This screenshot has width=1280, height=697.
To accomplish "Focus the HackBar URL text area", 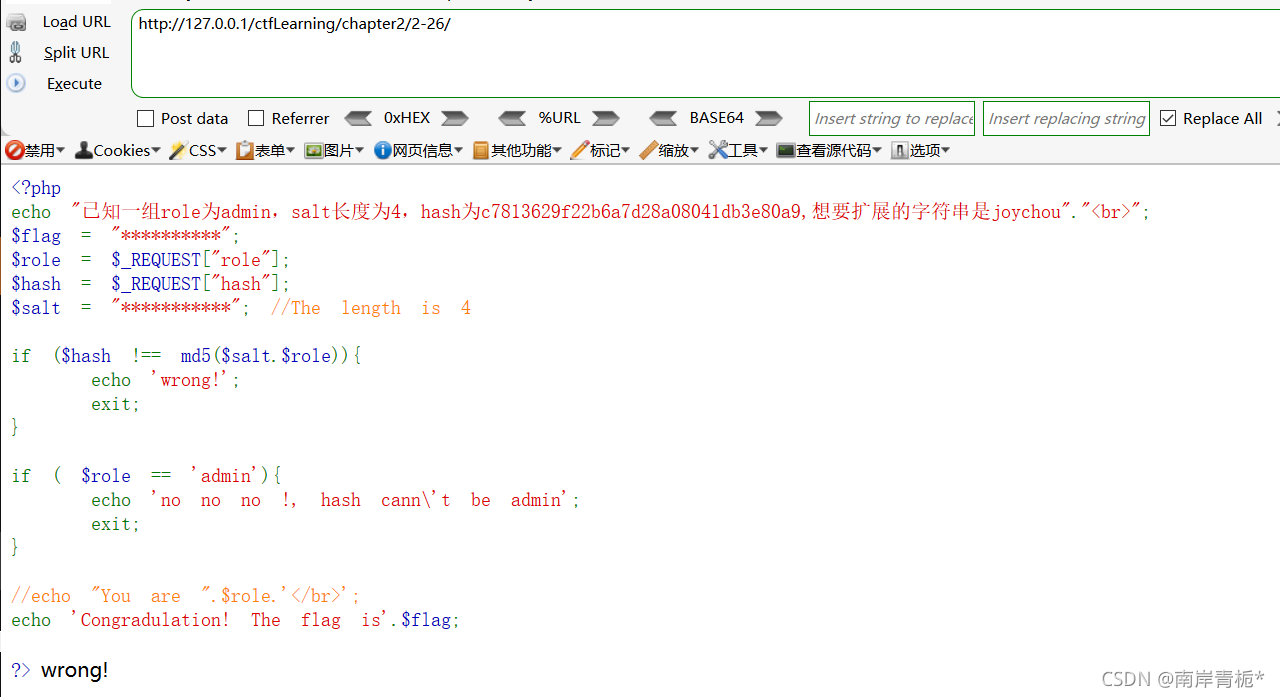I will 705,53.
